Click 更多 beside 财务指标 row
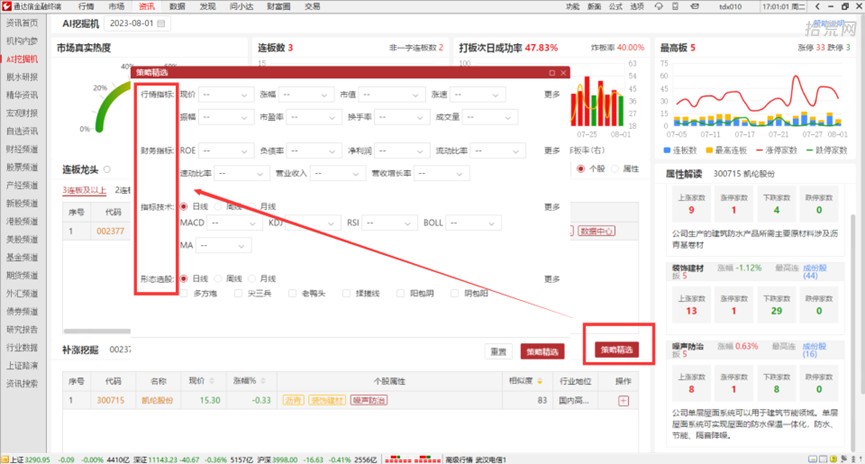Screen dimensions: 865x464 [552, 150]
